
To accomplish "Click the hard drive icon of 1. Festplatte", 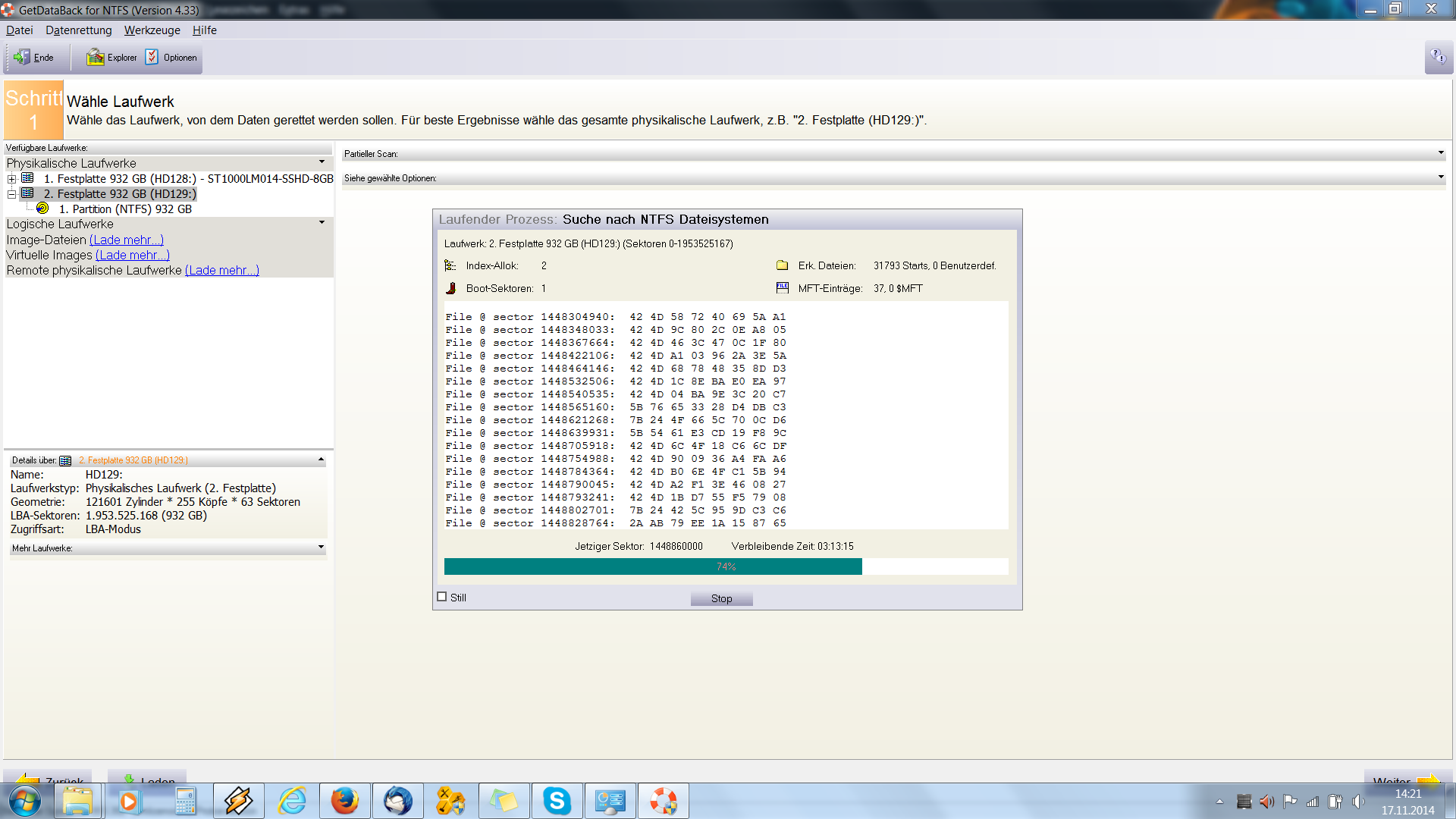I will click(x=28, y=178).
